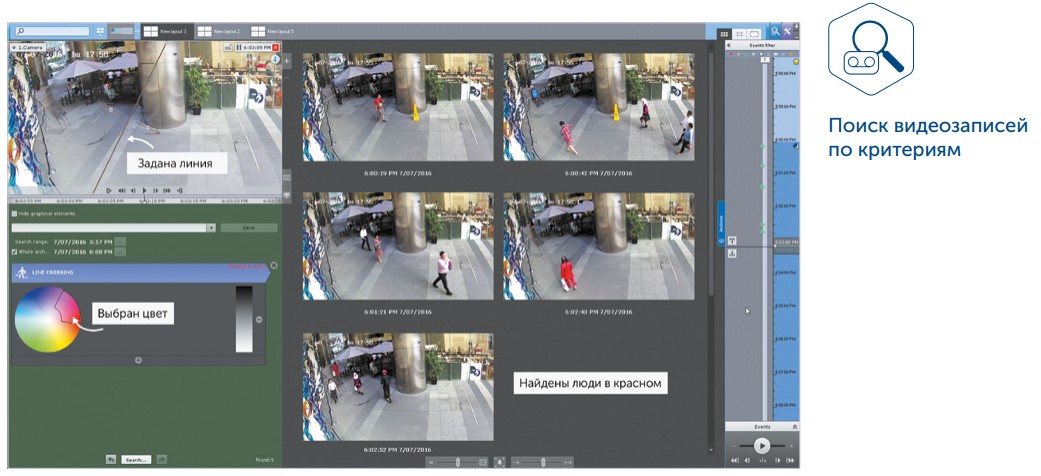Click the grayscale brightness gradient bar
Viewport: 1041px width, 476px height.
click(244, 319)
